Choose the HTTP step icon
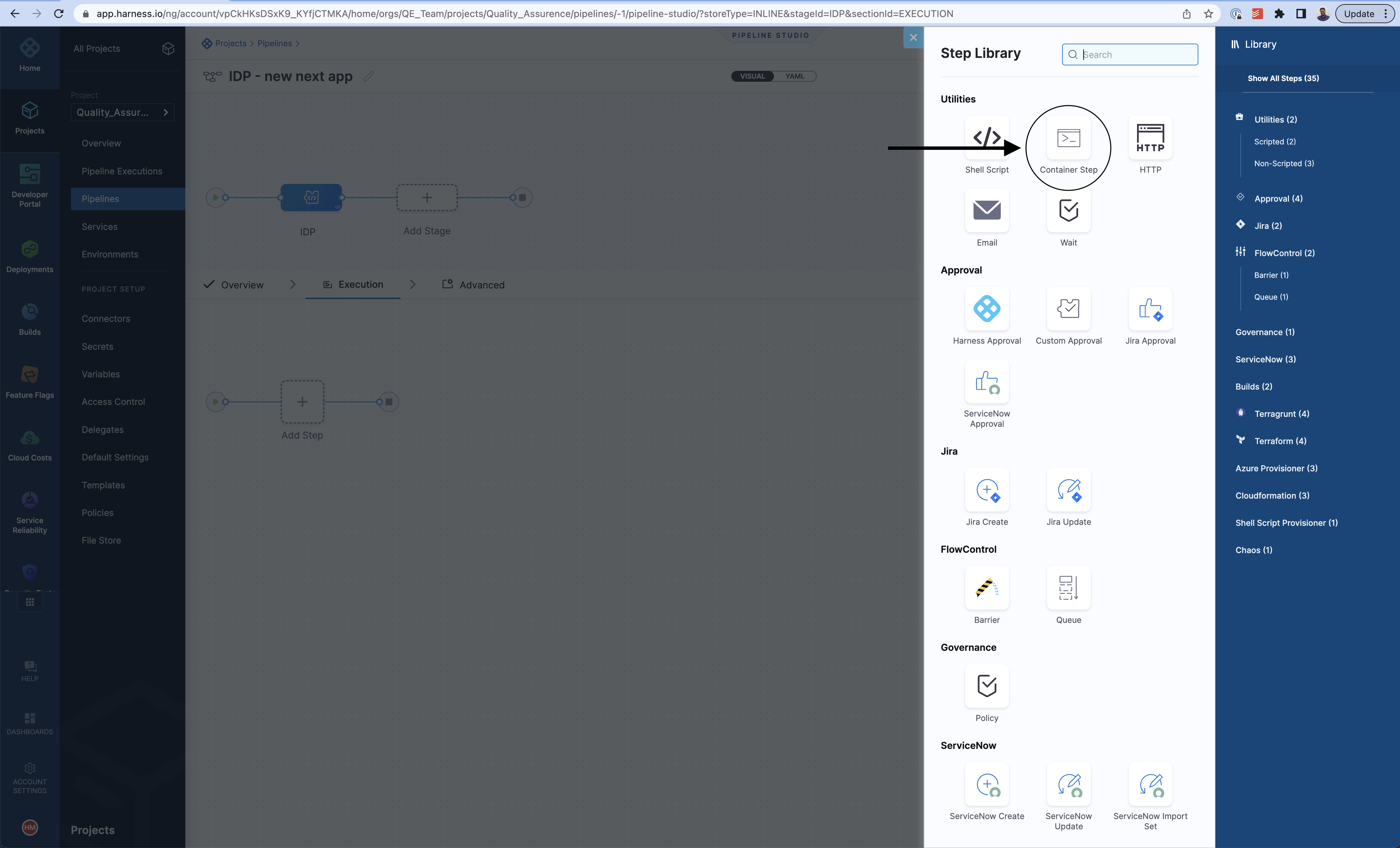The image size is (1400, 848). (x=1150, y=138)
